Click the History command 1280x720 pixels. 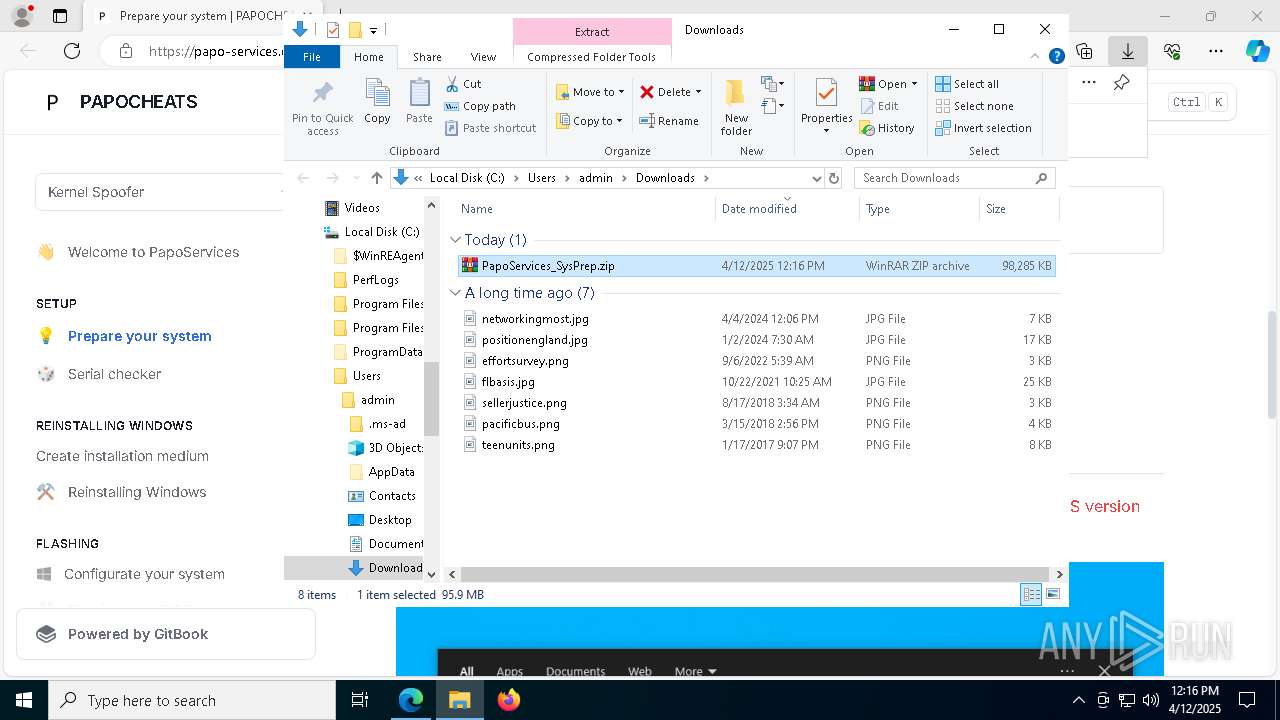[887, 128]
